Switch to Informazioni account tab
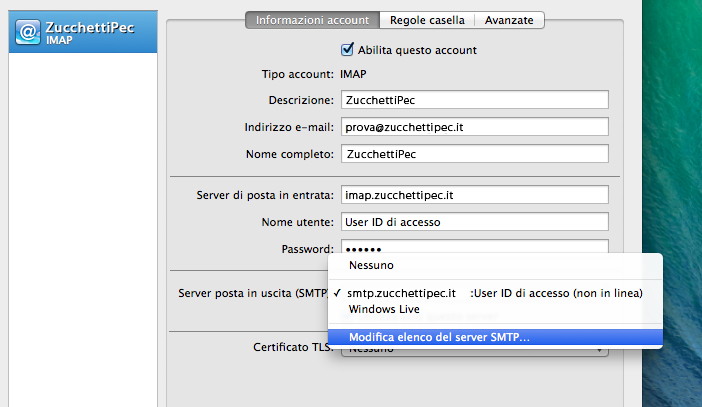702x407 pixels. [x=312, y=20]
